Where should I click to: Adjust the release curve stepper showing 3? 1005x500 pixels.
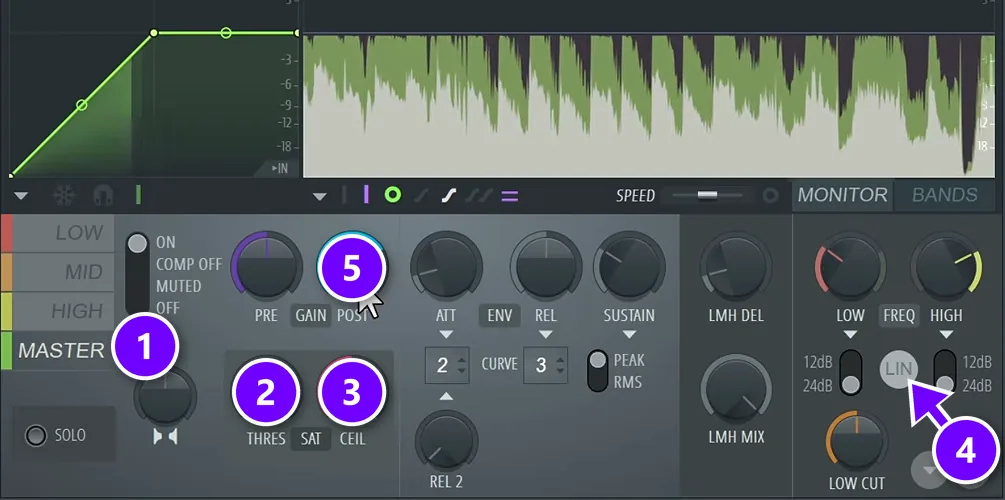546,365
